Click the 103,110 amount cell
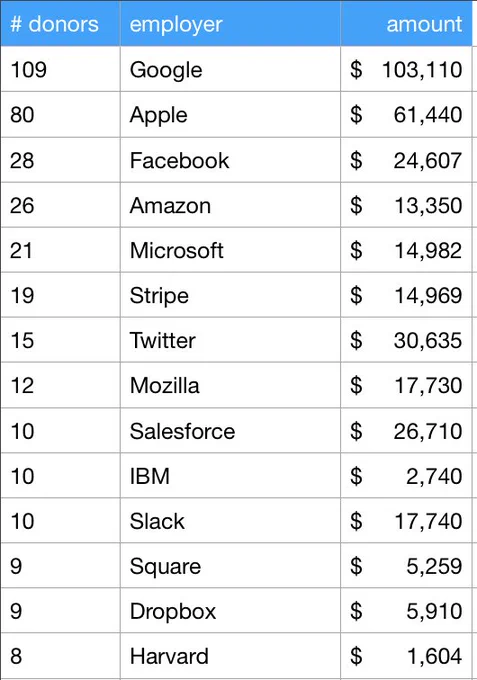This screenshot has width=477, height=680. 406,69
